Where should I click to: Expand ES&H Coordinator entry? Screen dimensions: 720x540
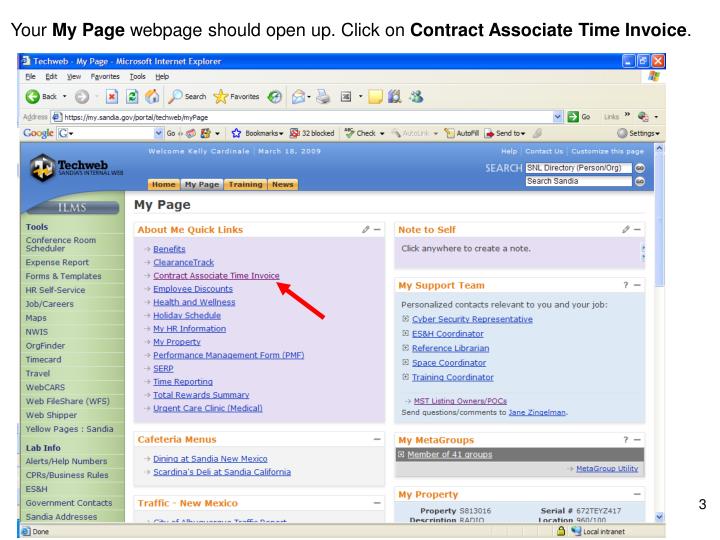pos(405,333)
